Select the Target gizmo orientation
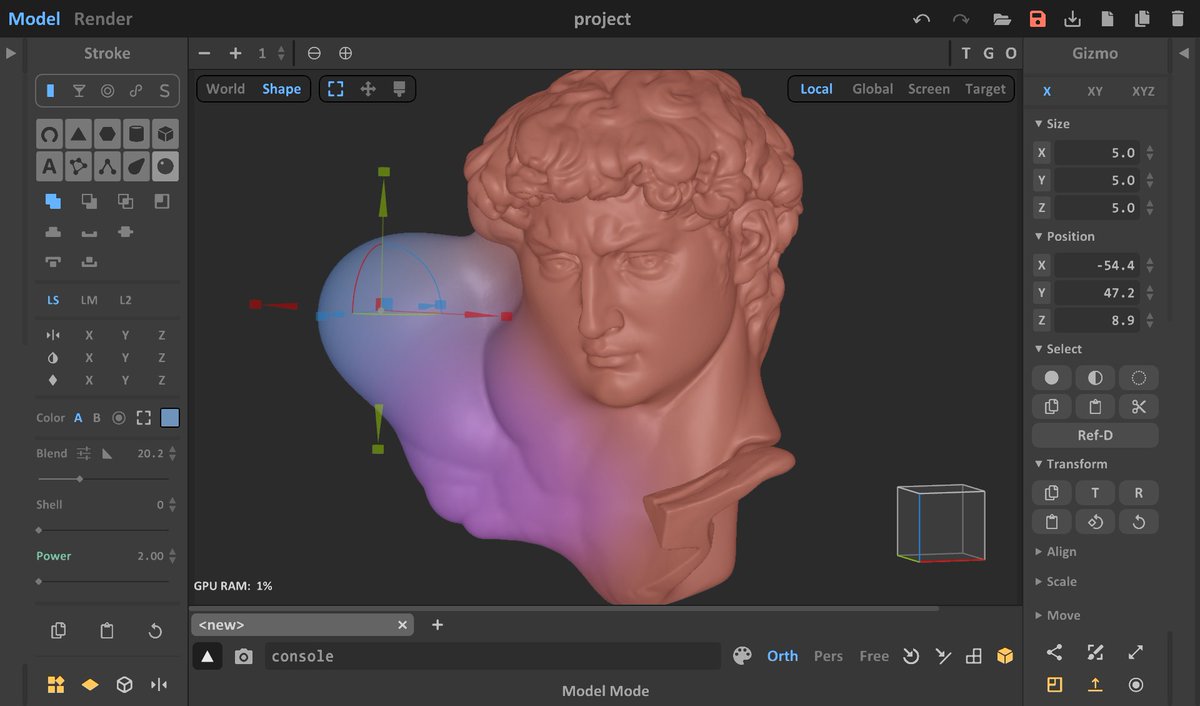1200x706 pixels. (985, 89)
